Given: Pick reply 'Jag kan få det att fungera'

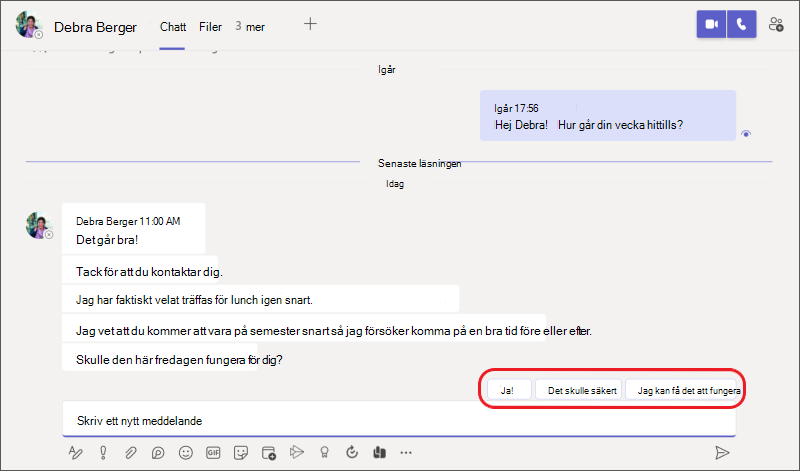Looking at the screenshot, I should click(x=687, y=390).
